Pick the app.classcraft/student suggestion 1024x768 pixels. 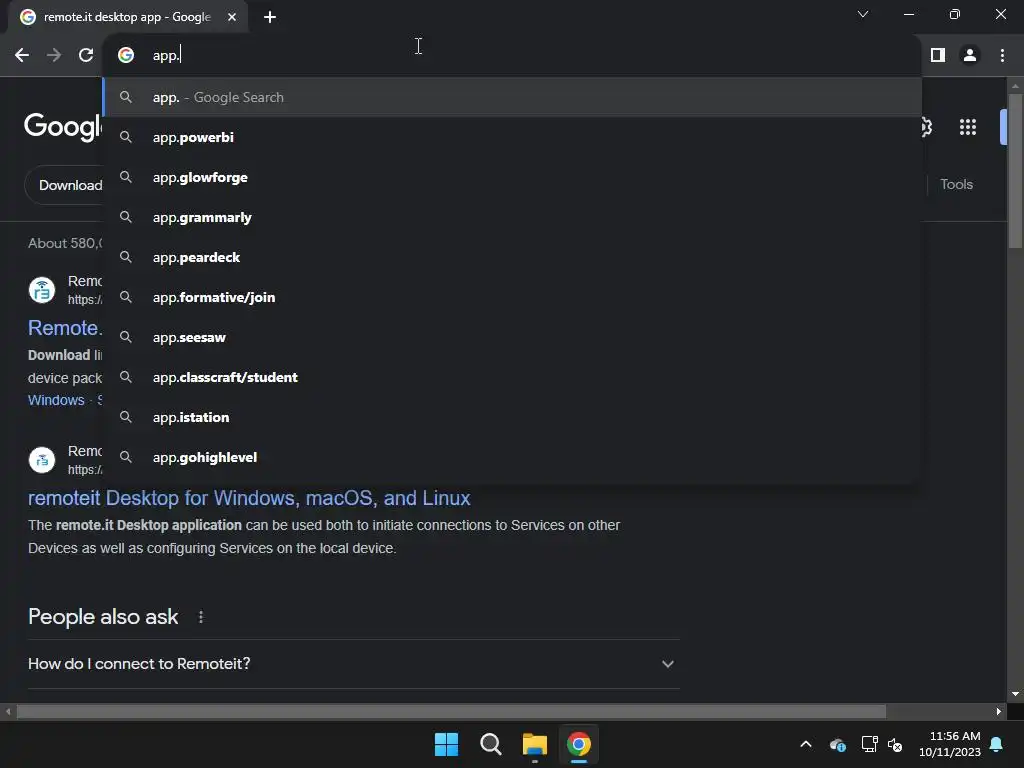[512, 377]
